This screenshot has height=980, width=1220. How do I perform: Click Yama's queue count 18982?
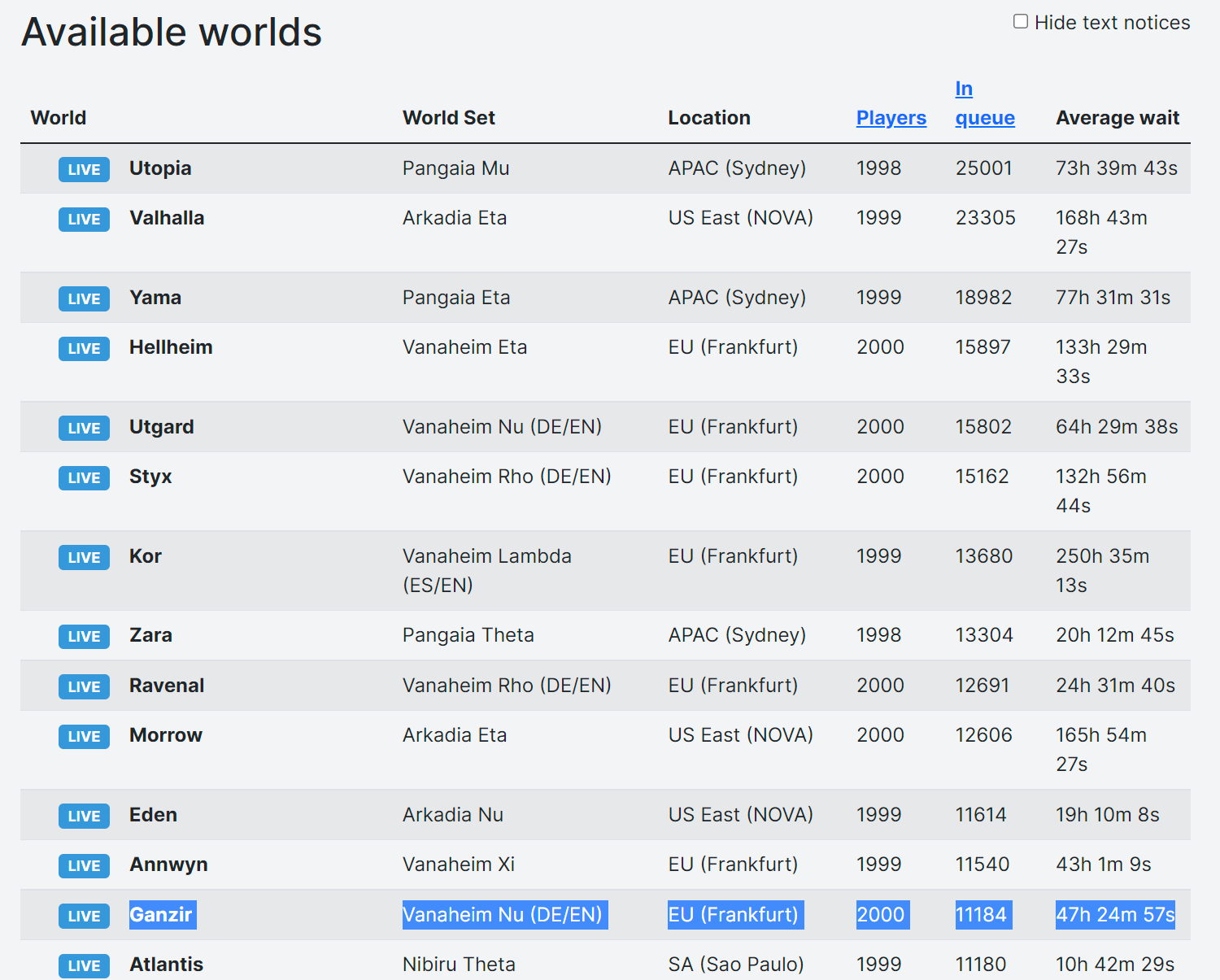pyautogui.click(x=984, y=298)
